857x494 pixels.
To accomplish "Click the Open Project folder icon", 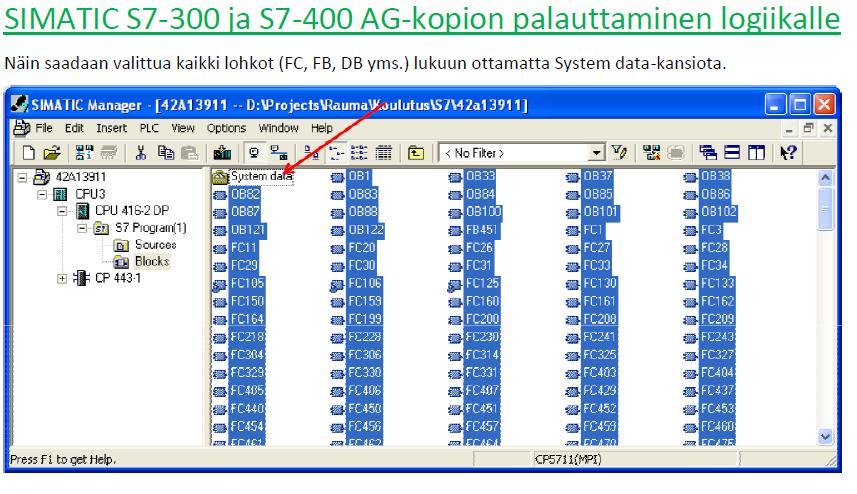I will (52, 153).
